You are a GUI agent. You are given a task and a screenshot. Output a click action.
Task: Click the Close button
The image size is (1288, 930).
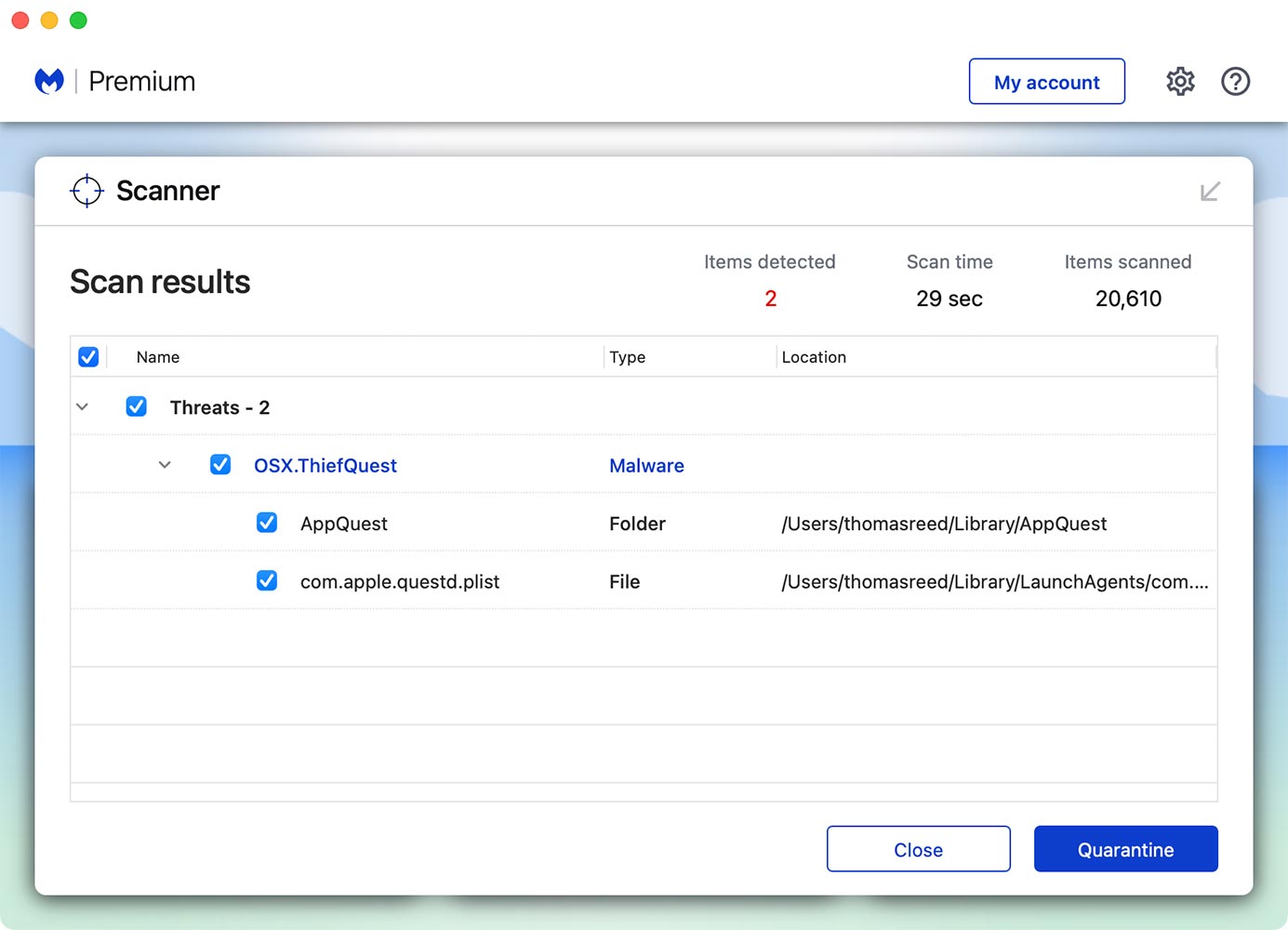click(x=918, y=849)
